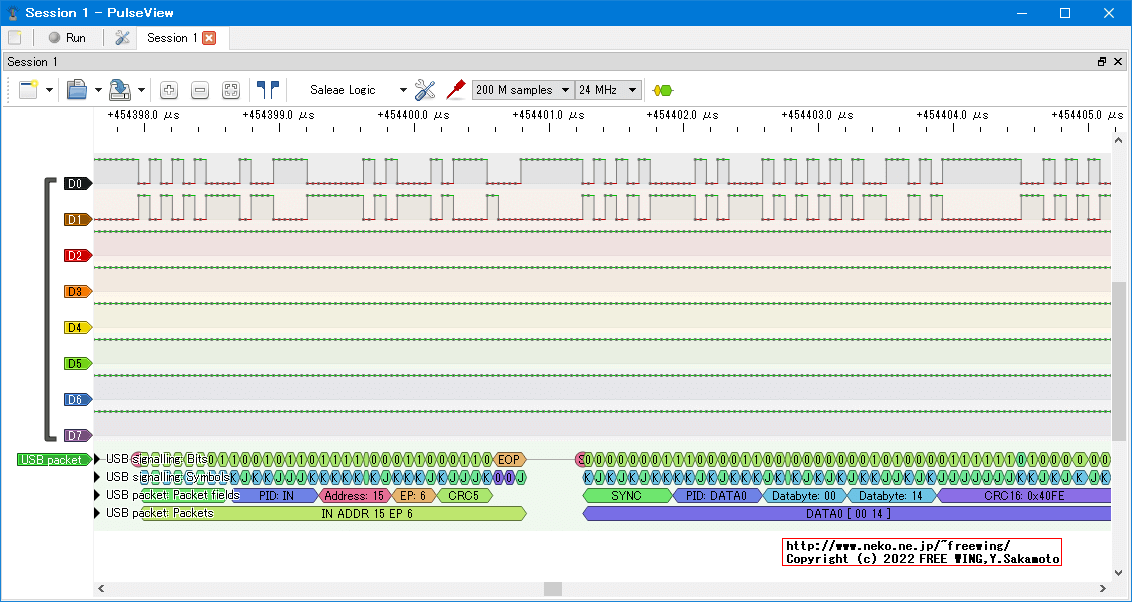Click the Add protocol decoder icon

point(663,90)
